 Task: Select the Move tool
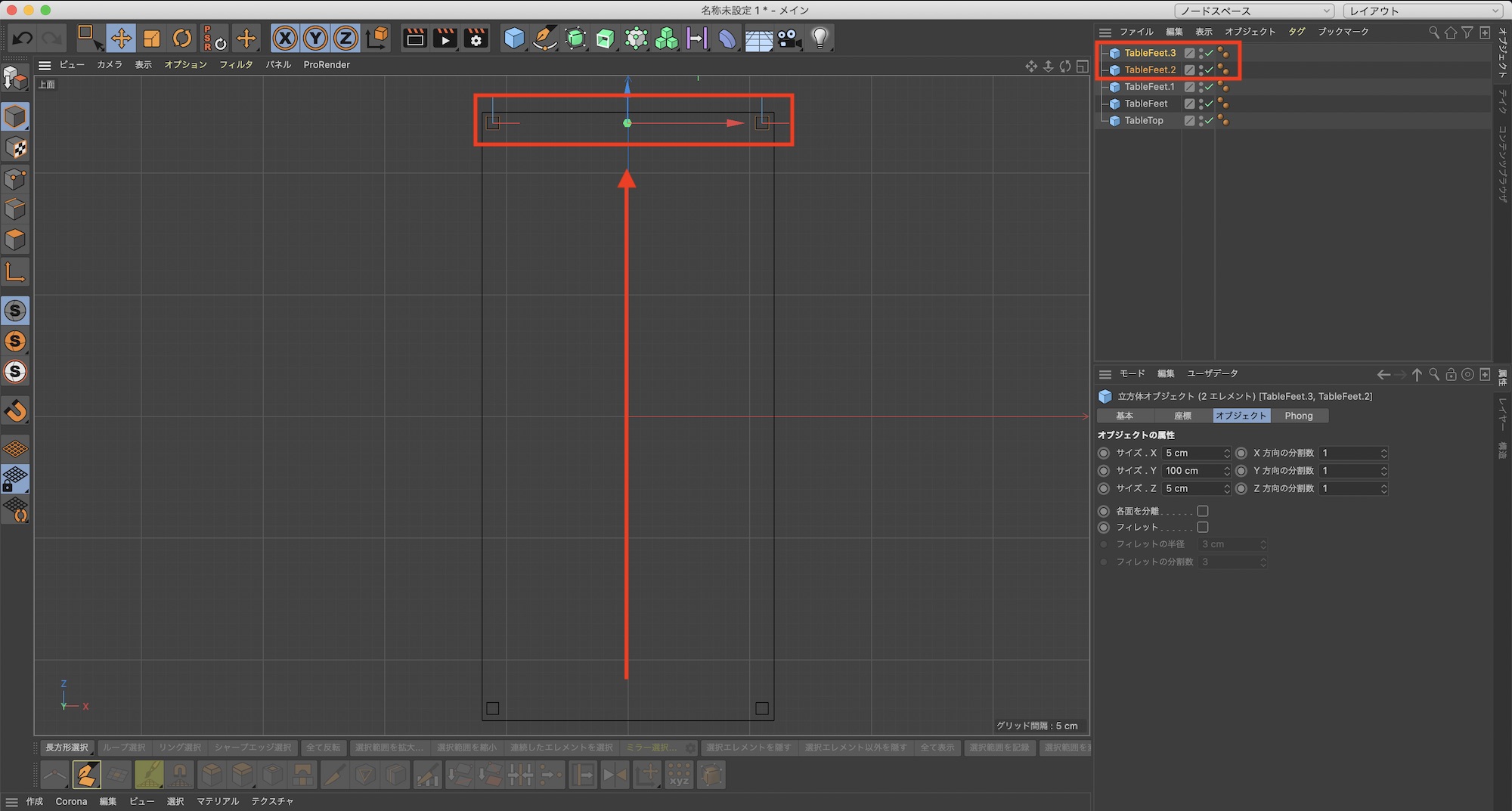coord(121,38)
